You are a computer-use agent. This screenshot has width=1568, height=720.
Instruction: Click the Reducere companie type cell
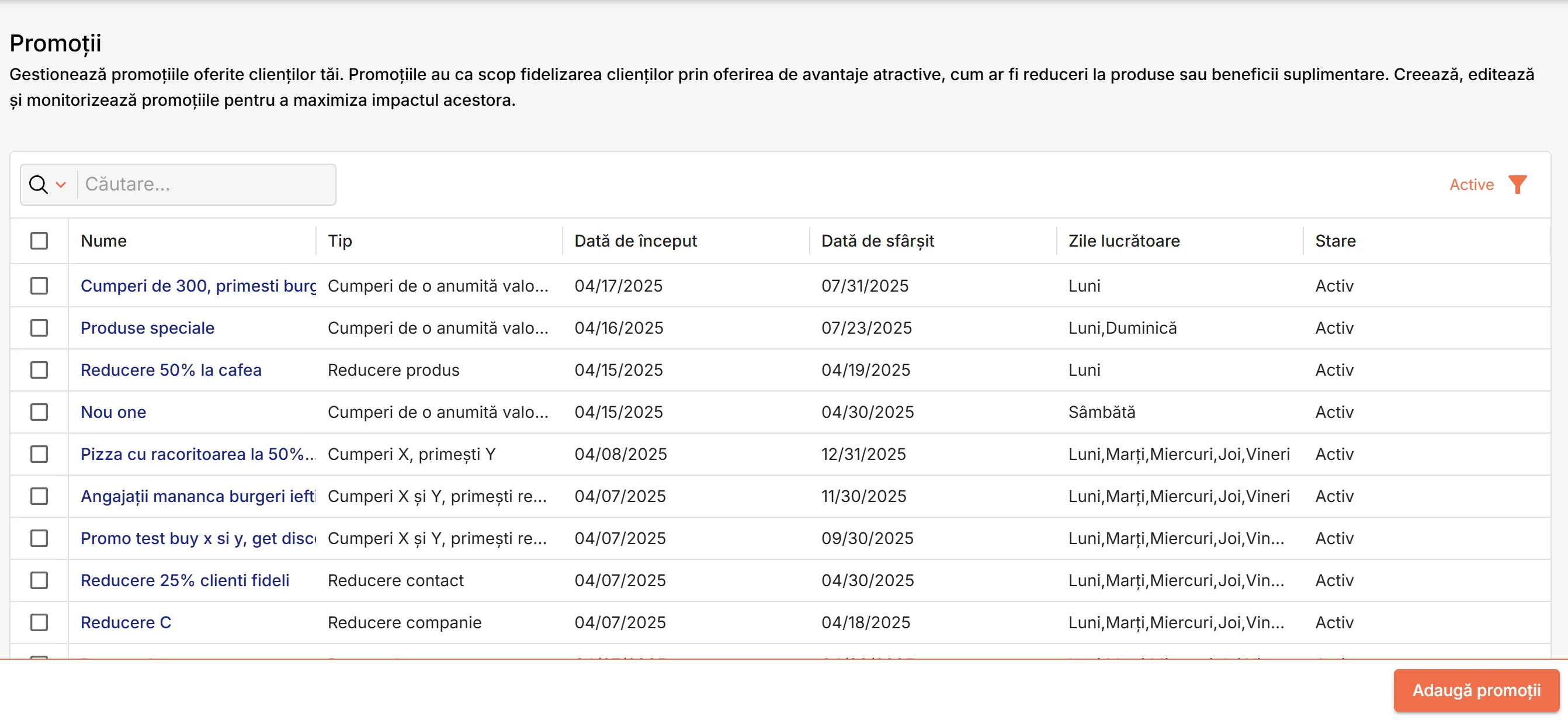tap(404, 622)
